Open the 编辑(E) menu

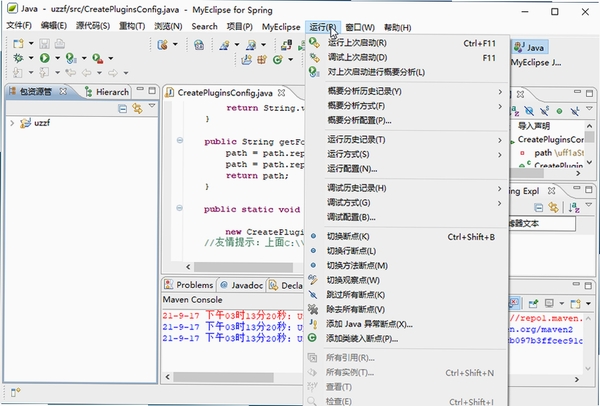coord(54,26)
